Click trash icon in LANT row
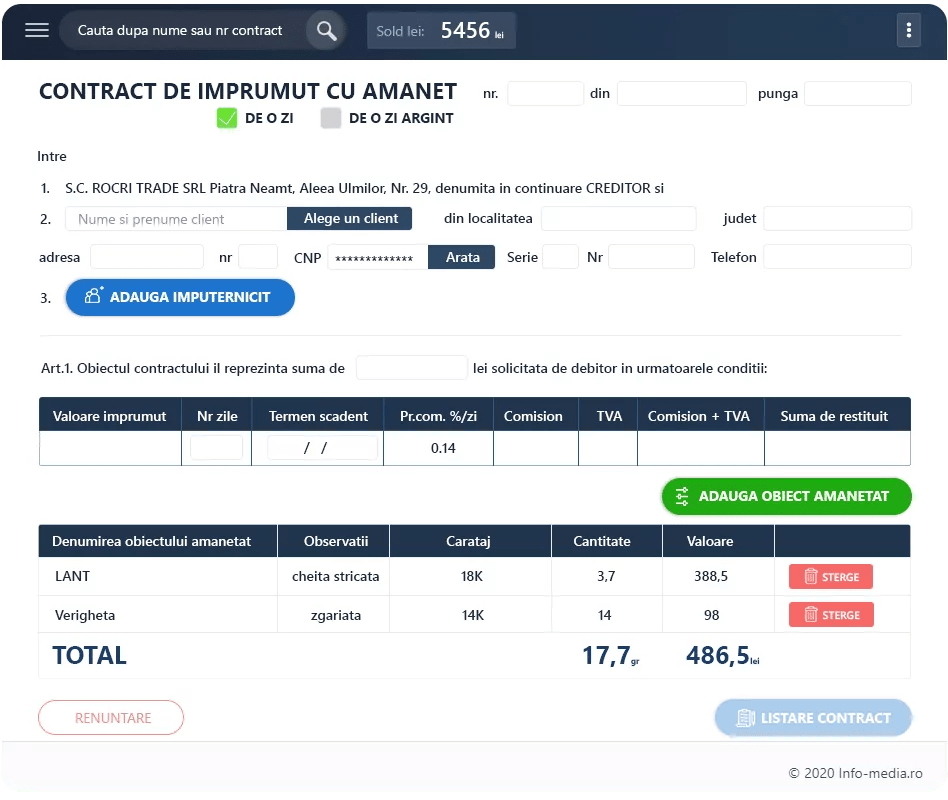 [811, 576]
